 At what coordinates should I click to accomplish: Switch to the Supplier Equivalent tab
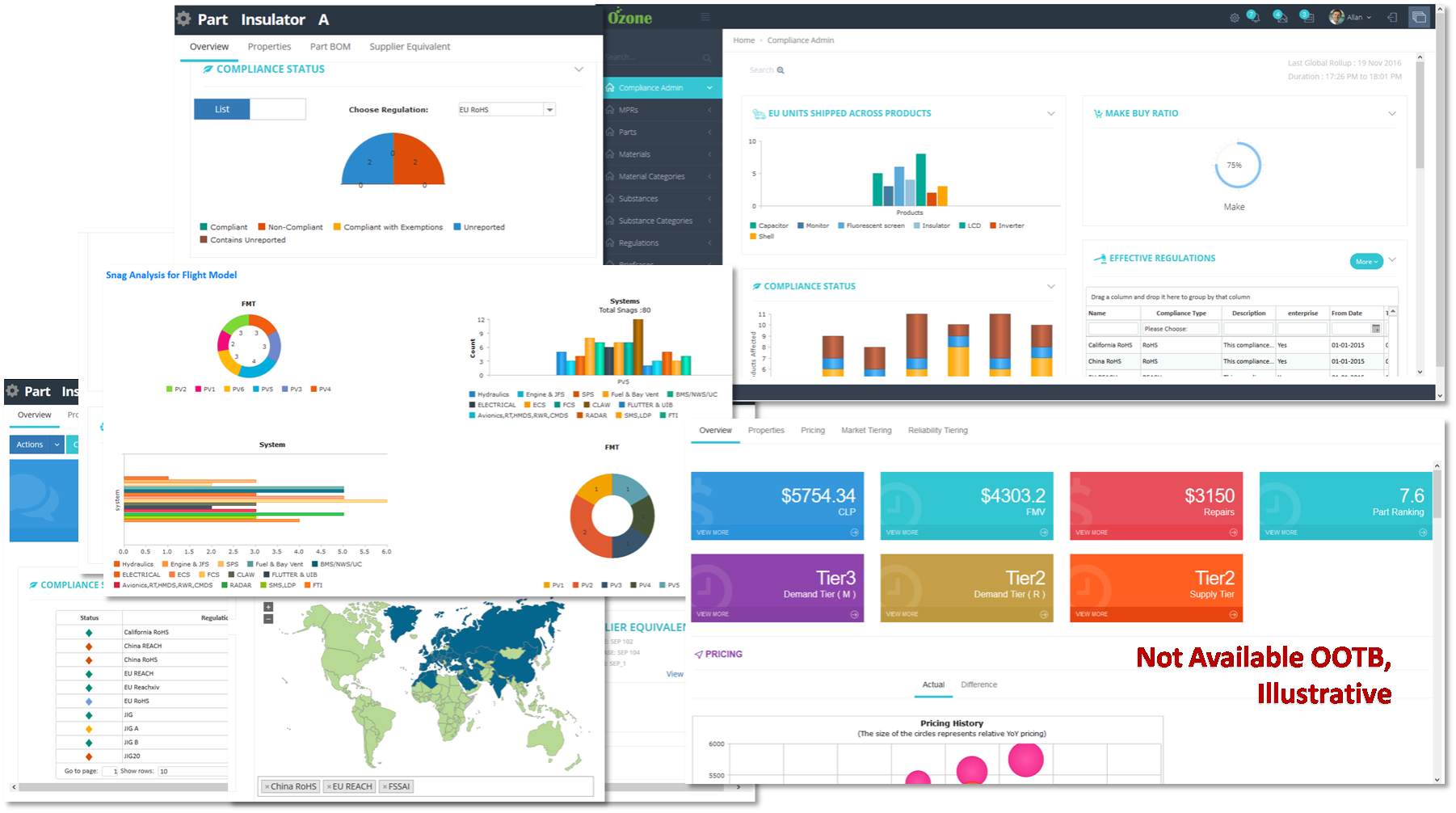point(410,47)
